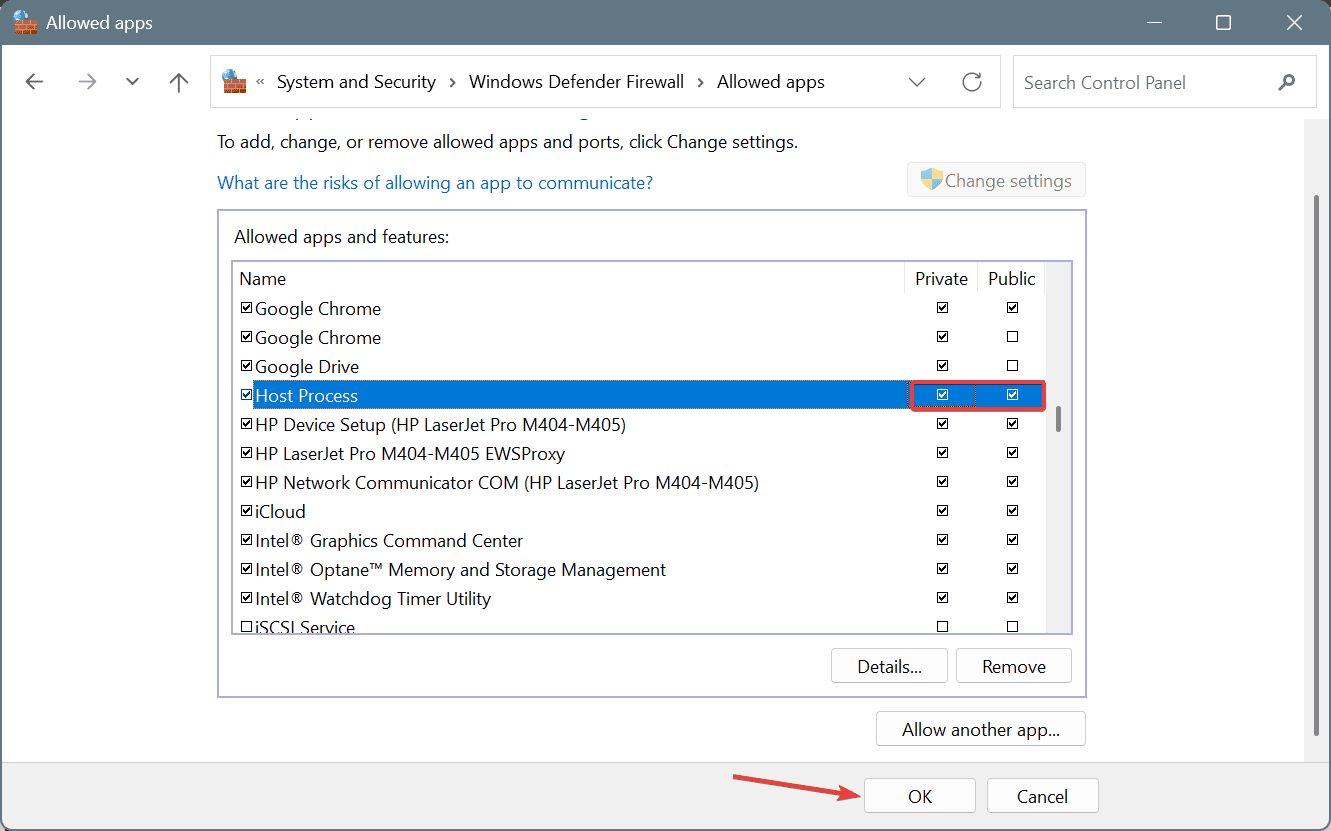Image resolution: width=1331 pixels, height=831 pixels.
Task: Uncheck the iCloud Public checkbox
Action: (x=1012, y=511)
